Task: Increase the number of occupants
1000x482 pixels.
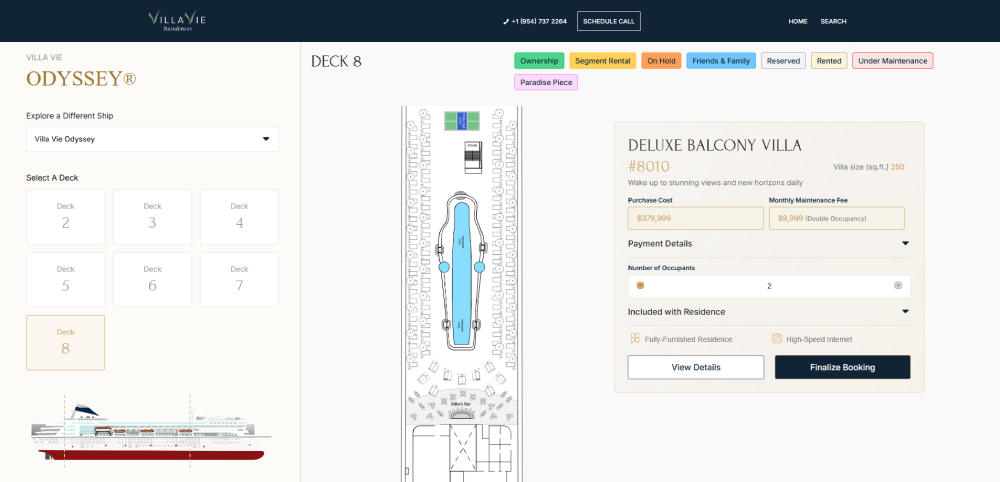Action: pos(898,286)
